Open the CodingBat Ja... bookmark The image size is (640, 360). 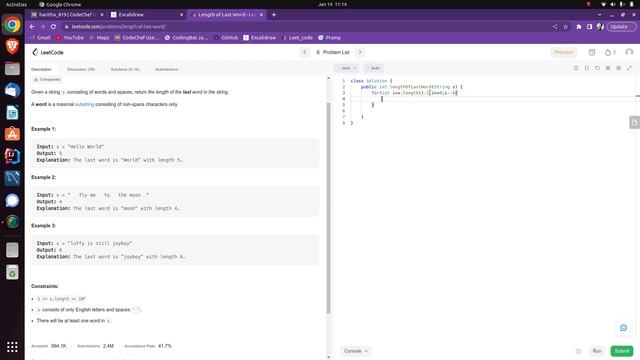pos(186,38)
